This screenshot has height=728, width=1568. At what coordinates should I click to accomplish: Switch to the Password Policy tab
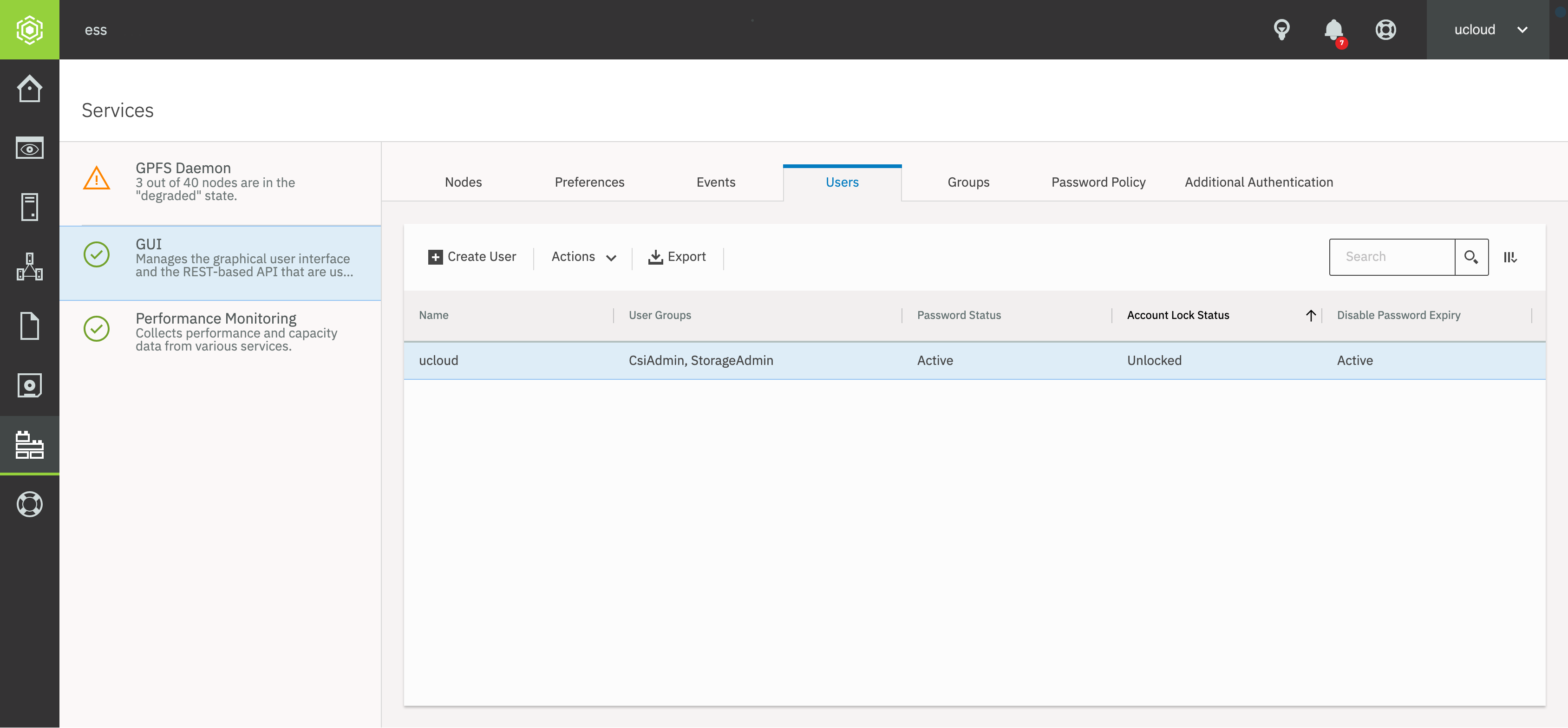pos(1098,182)
